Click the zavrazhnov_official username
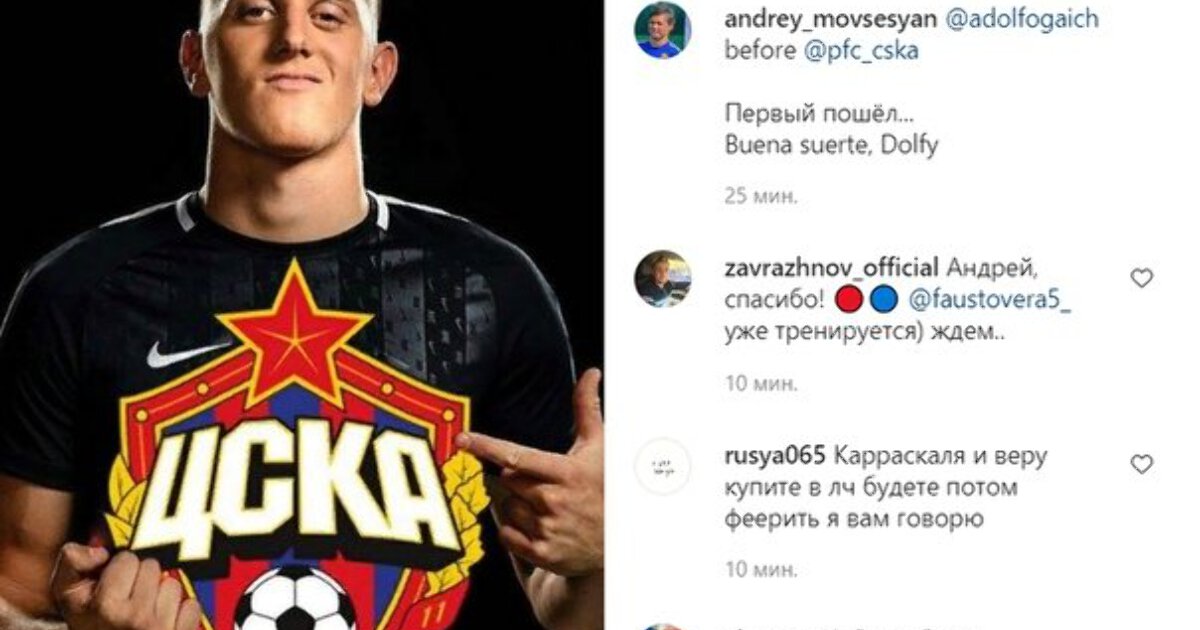This screenshot has height=630, width=1200. [831, 268]
